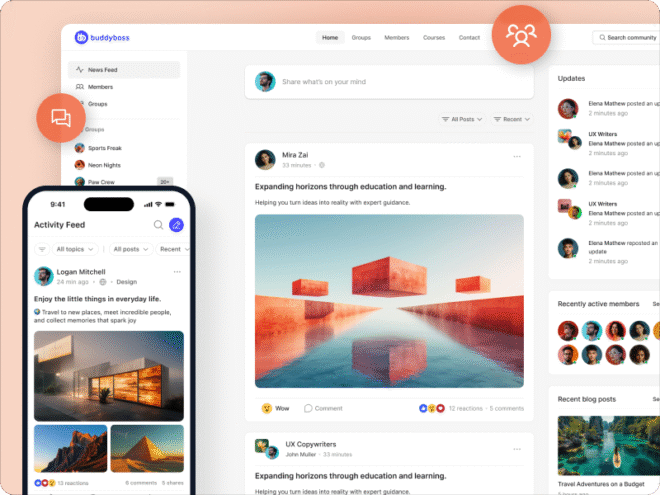
Task: Tap Logan Mitchell's name on phone
Action: coord(81,272)
